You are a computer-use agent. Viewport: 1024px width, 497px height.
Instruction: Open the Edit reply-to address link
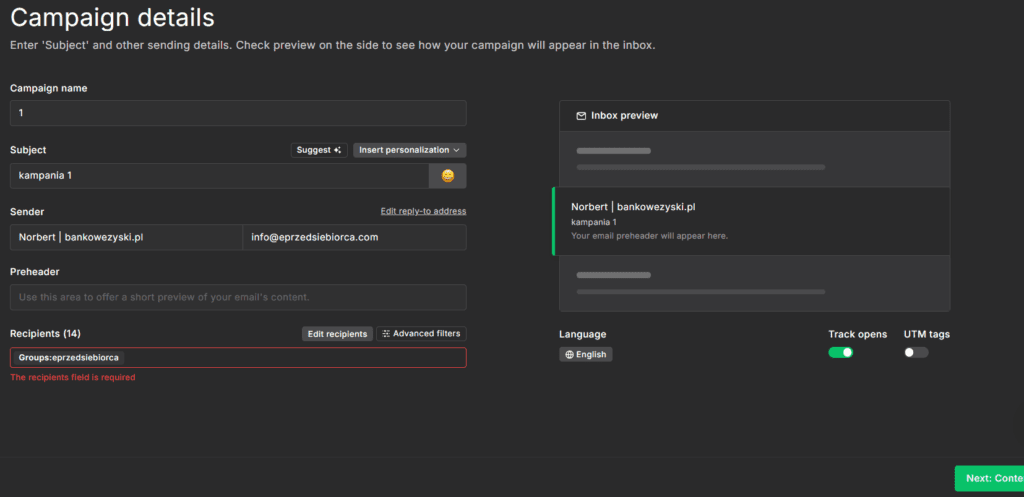(423, 211)
